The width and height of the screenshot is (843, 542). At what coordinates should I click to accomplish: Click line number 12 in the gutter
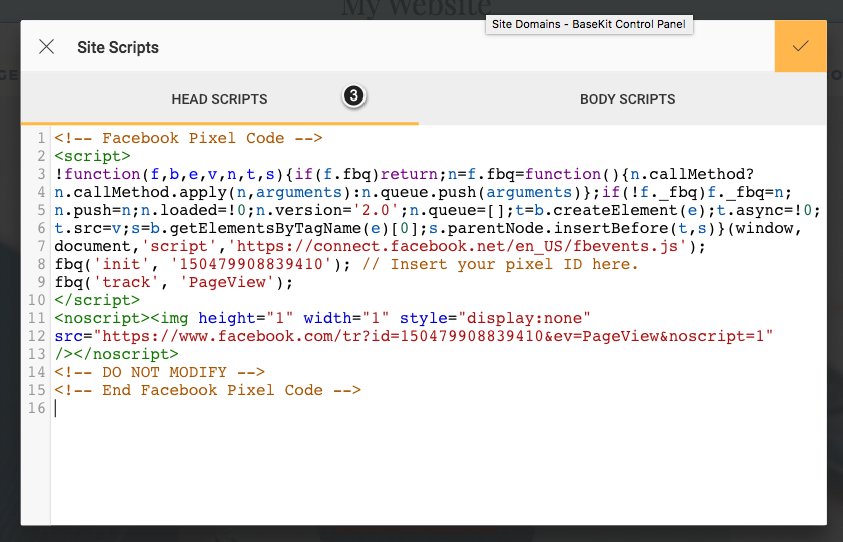(x=37, y=336)
